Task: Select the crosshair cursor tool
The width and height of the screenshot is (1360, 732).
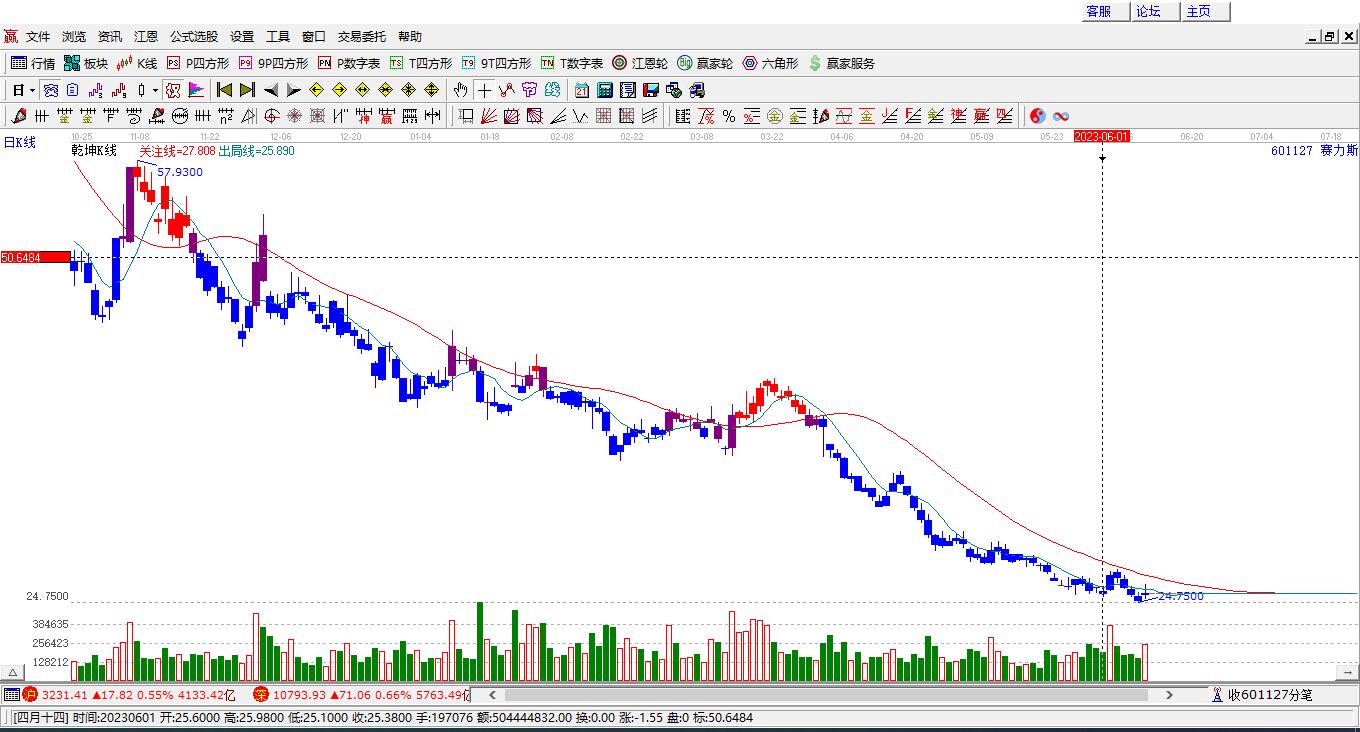Action: tap(484, 90)
